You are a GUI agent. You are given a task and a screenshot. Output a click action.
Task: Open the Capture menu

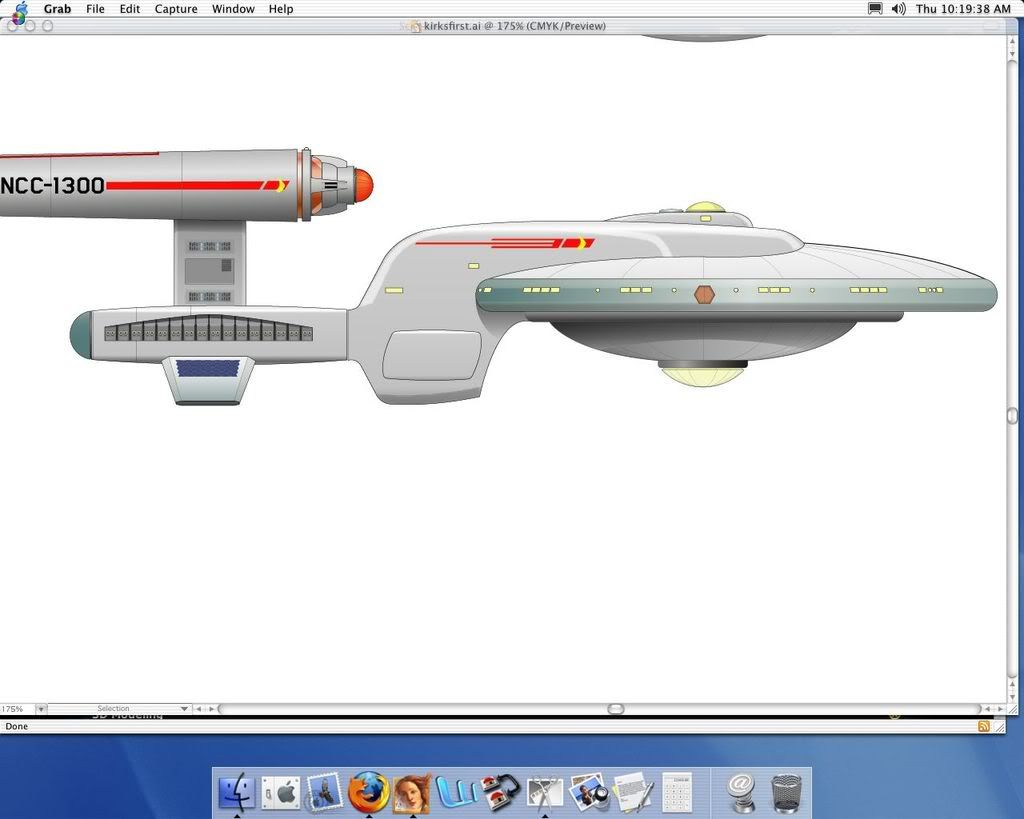pos(176,9)
